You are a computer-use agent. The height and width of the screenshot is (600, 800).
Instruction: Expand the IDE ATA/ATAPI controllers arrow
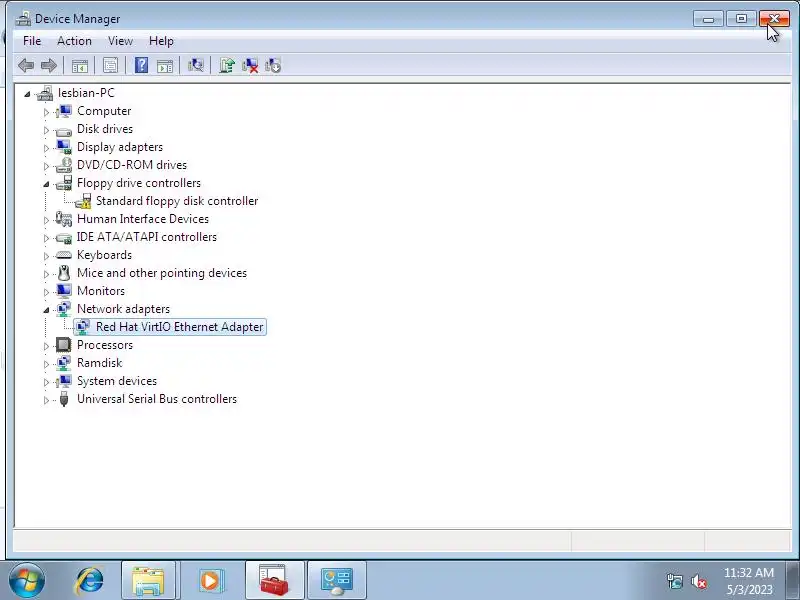coord(46,238)
